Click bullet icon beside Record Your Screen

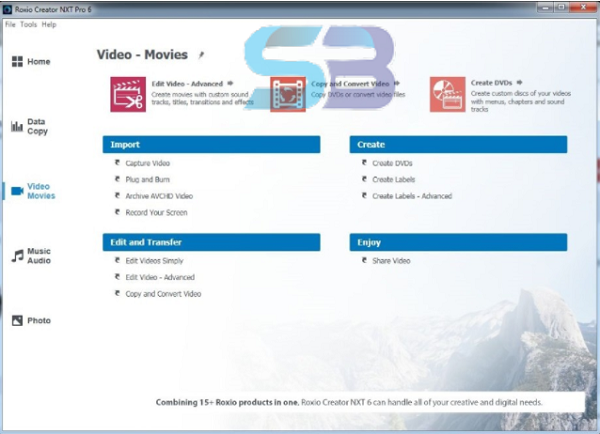pyautogui.click(x=117, y=212)
